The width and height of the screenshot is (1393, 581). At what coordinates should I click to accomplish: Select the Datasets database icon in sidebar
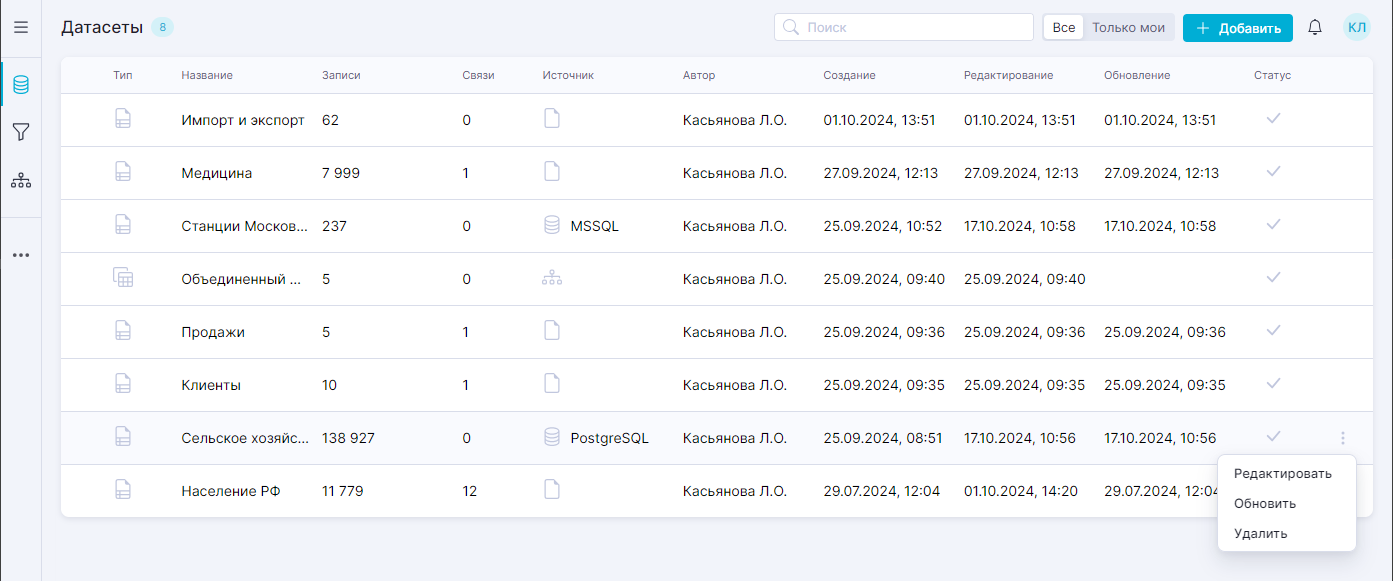[20, 85]
